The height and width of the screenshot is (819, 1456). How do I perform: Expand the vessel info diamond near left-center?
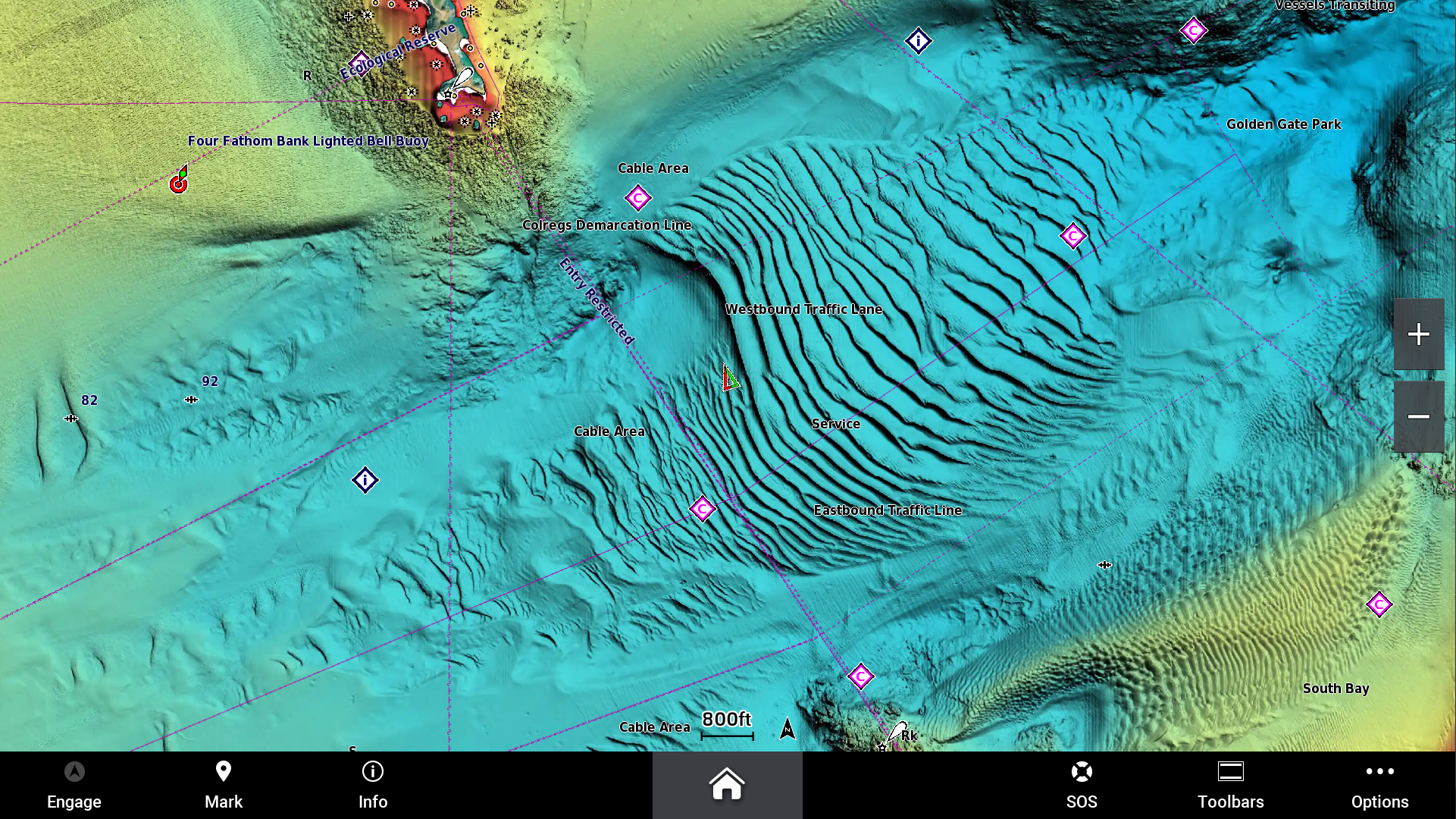(x=364, y=480)
